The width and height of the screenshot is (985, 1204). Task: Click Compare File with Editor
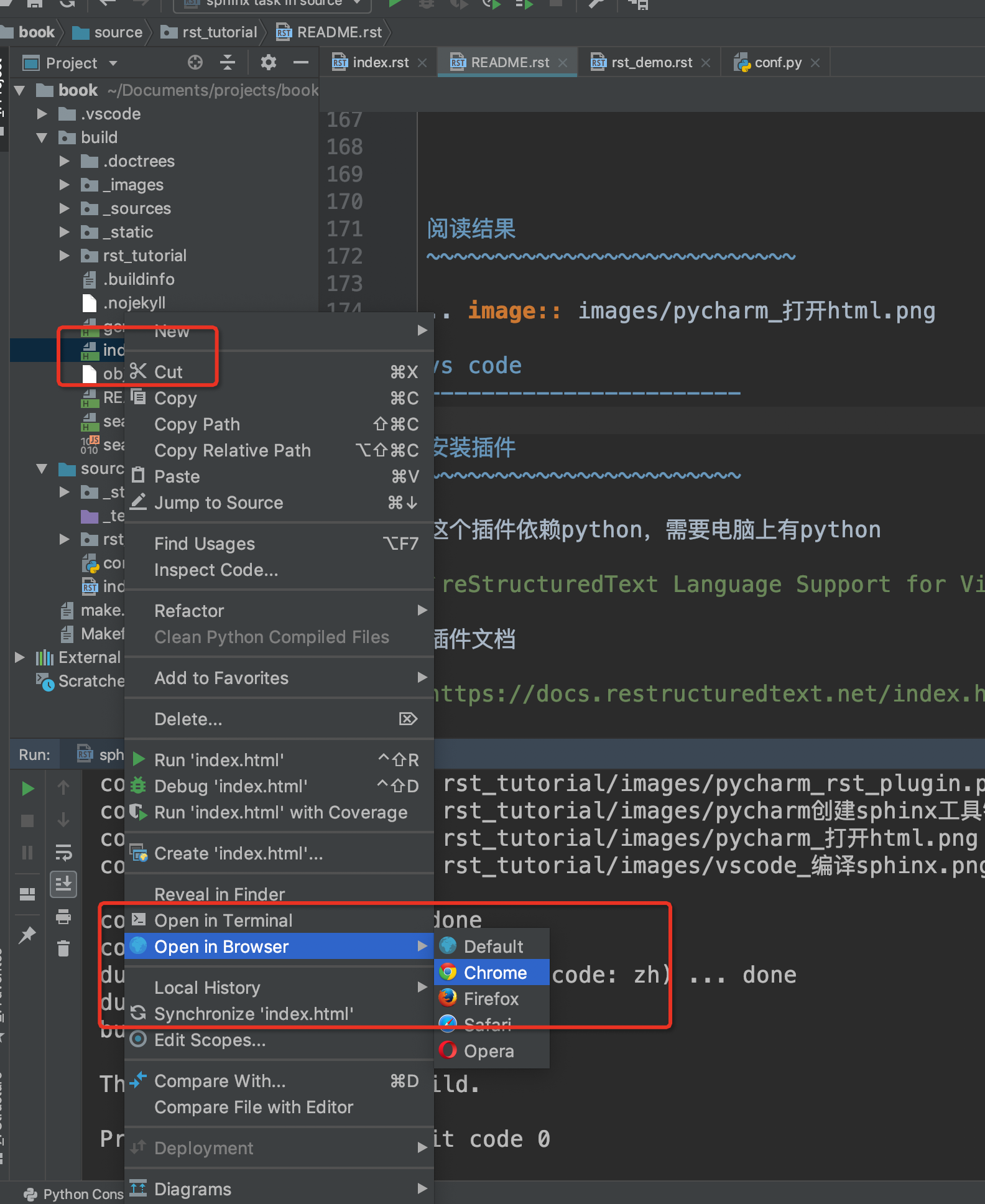pyautogui.click(x=279, y=1107)
